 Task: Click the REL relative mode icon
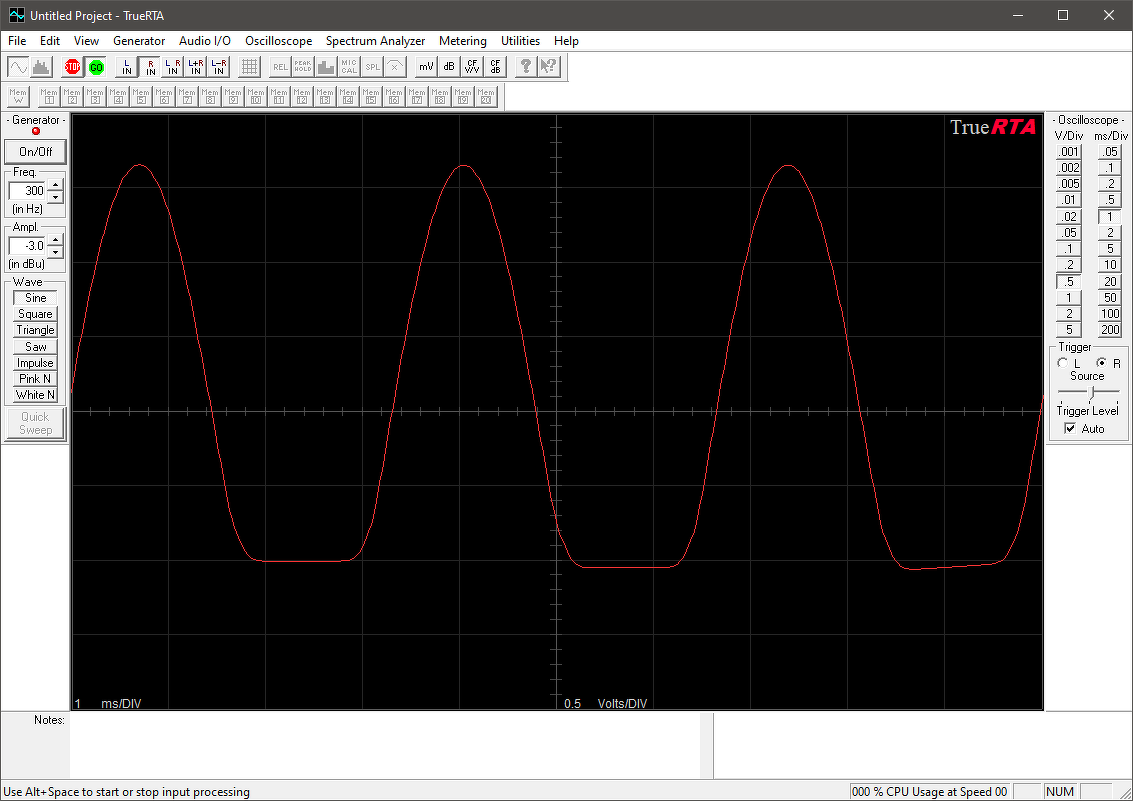pos(280,67)
